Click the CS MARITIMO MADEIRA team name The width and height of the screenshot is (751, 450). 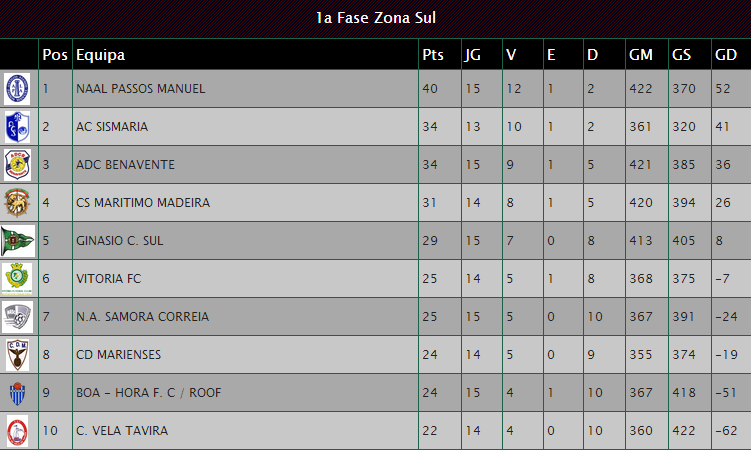click(143, 202)
